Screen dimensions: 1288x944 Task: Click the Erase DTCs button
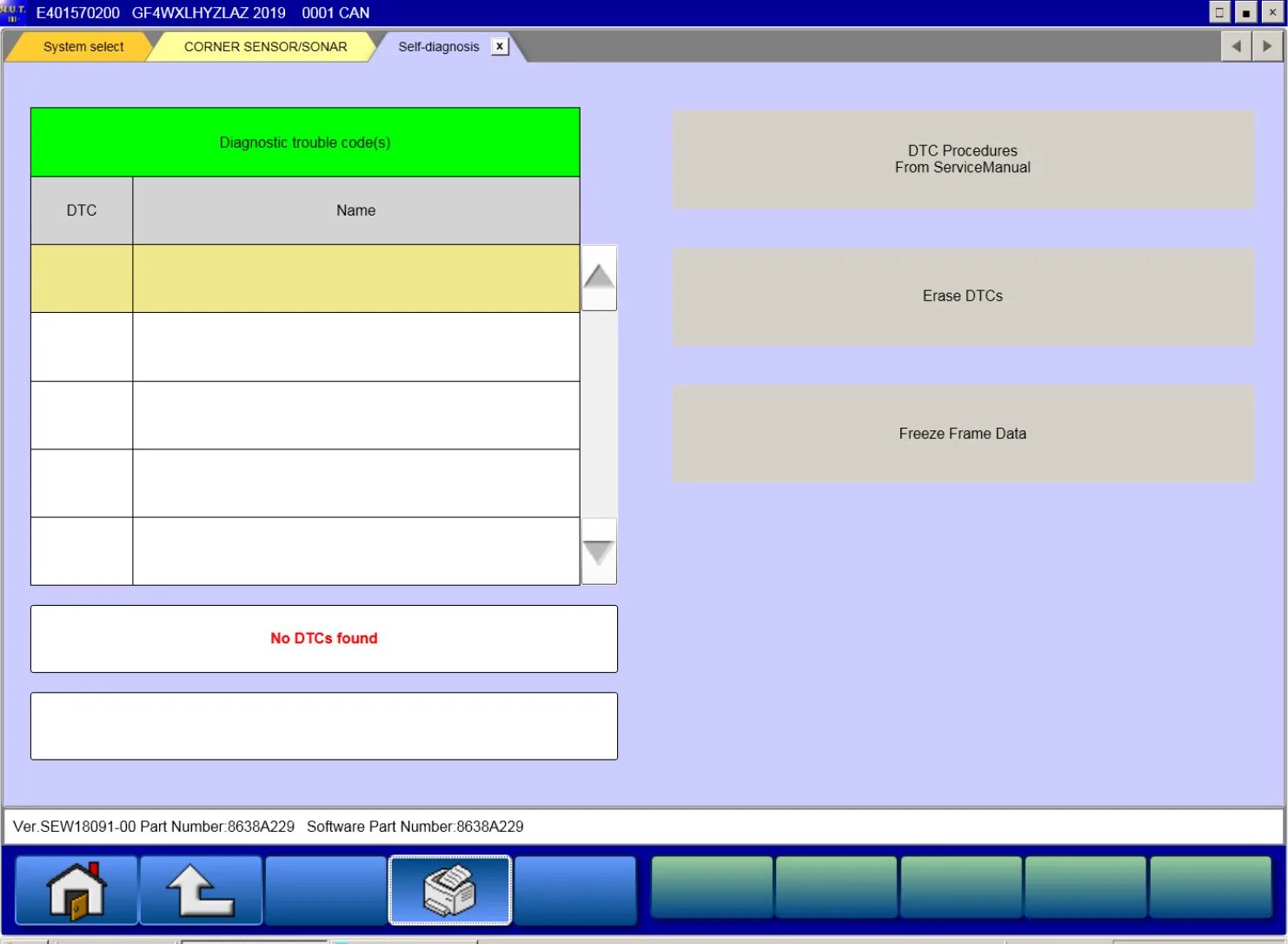point(963,296)
